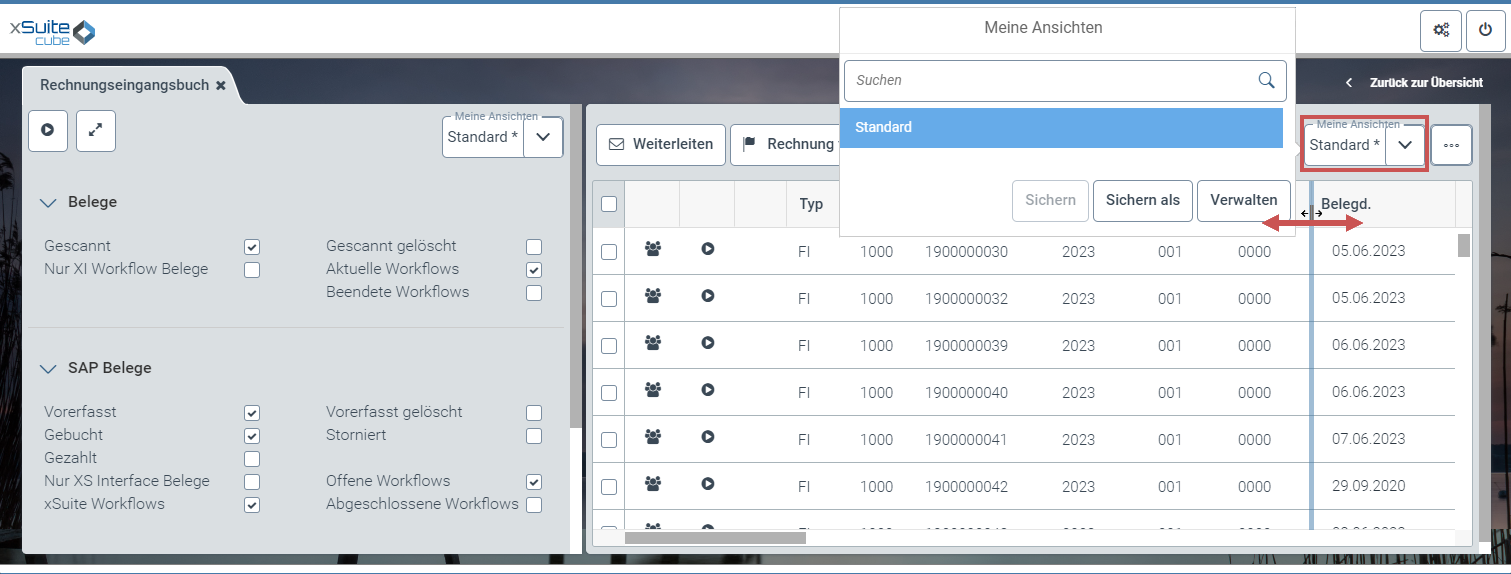Collapse the SAP Belege section
This screenshot has height=574, width=1511.
tap(48, 369)
